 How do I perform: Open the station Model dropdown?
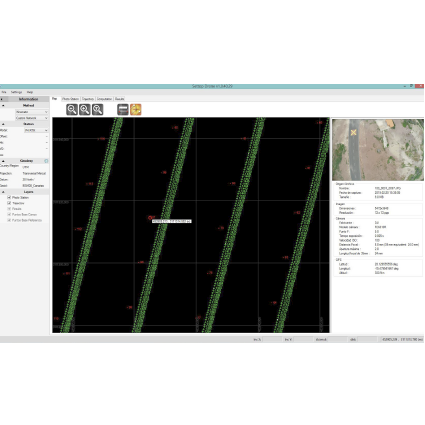pyautogui.click(x=36, y=130)
